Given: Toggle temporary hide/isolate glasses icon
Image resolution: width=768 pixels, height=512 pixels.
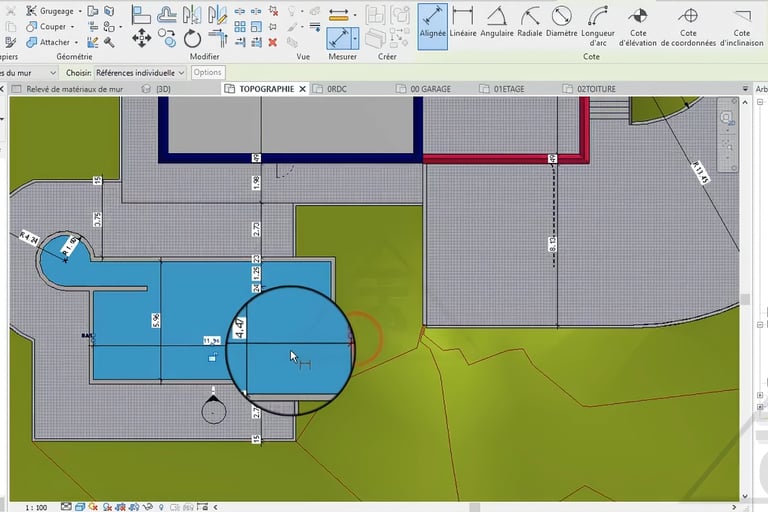Looking at the screenshot, I should 147,507.
